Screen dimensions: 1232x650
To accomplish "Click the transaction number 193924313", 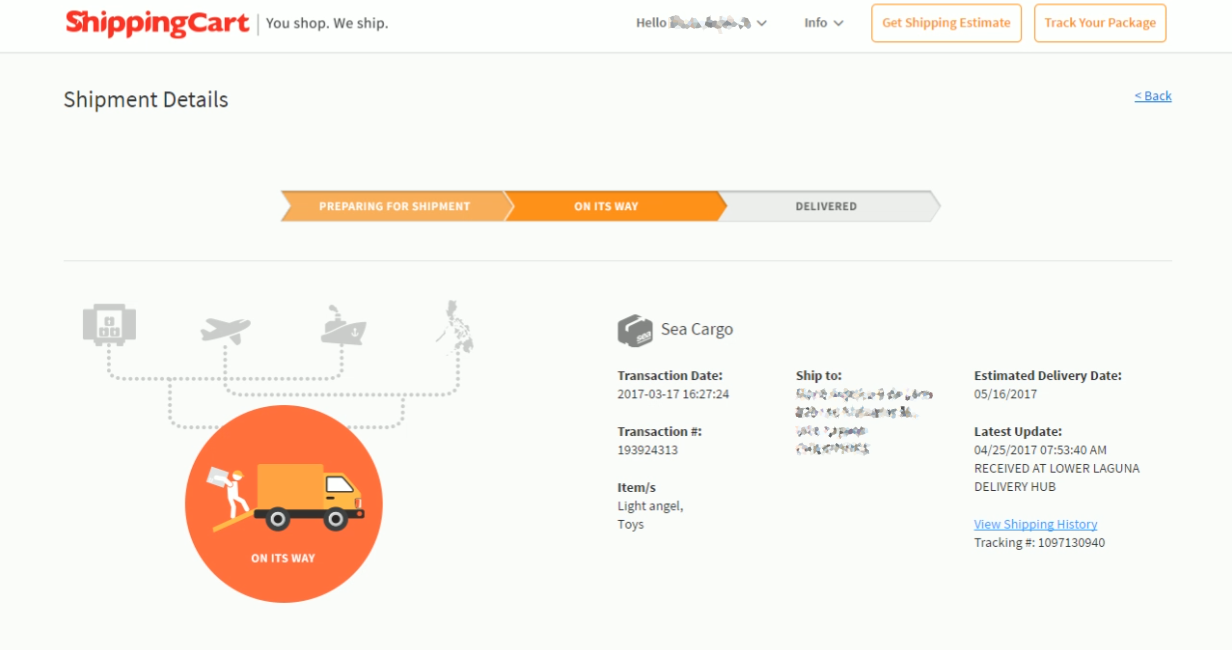I will [x=647, y=450].
